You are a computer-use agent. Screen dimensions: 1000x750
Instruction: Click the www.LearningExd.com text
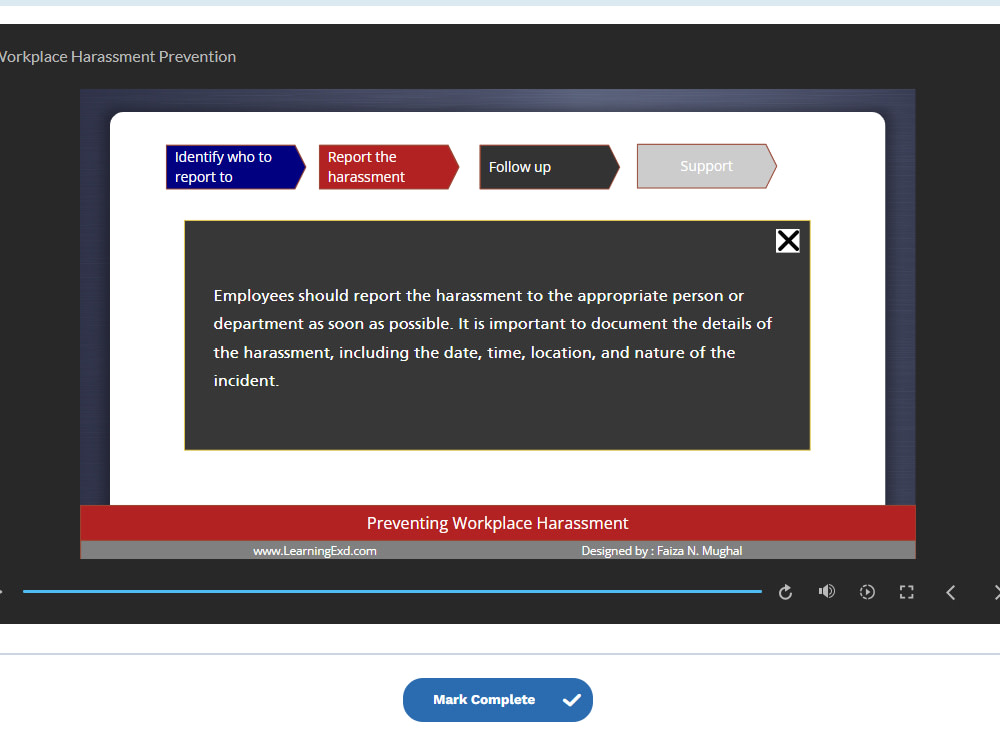pos(314,551)
